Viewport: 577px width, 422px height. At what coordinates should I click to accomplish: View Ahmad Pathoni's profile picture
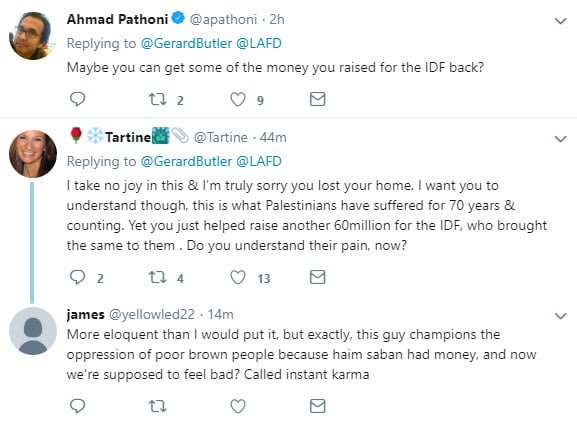(32, 36)
